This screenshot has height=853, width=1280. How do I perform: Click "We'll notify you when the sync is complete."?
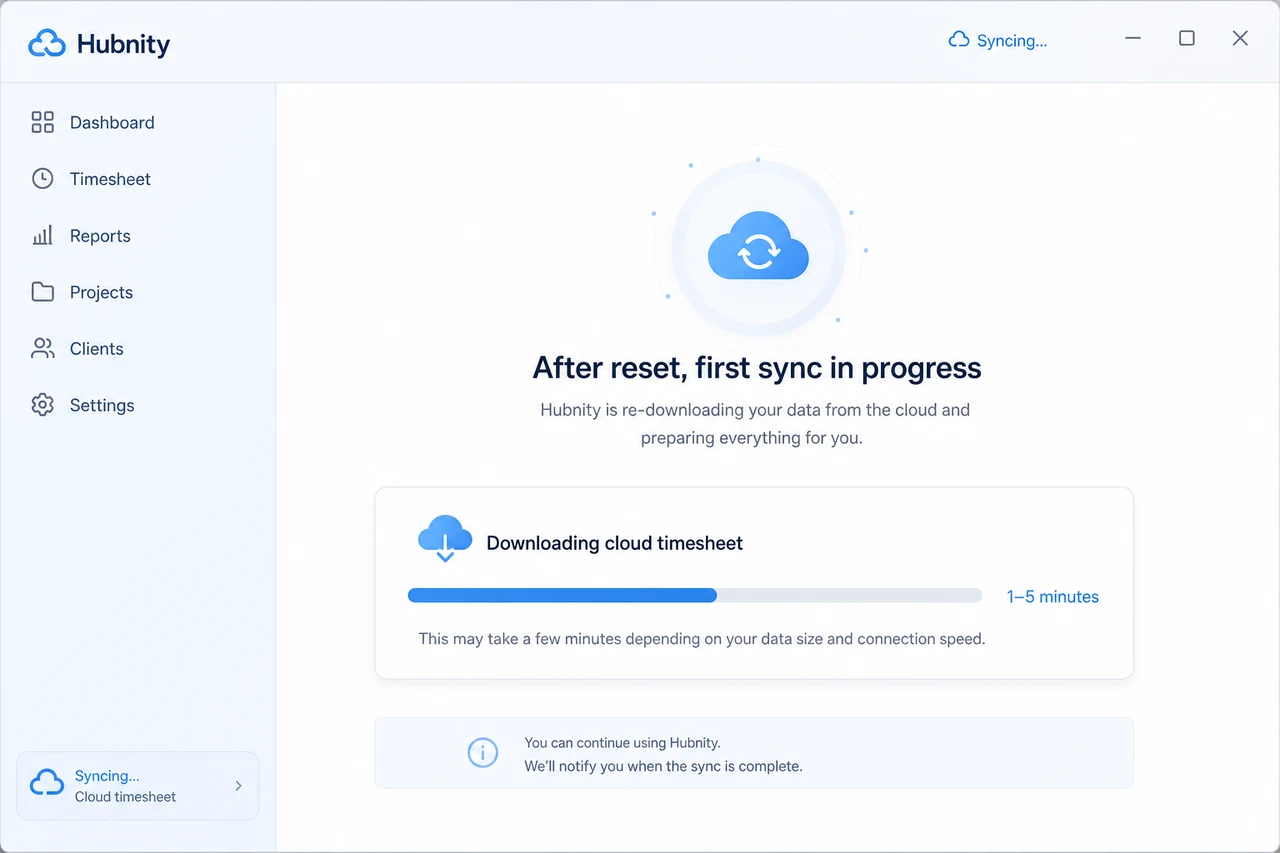coord(663,767)
